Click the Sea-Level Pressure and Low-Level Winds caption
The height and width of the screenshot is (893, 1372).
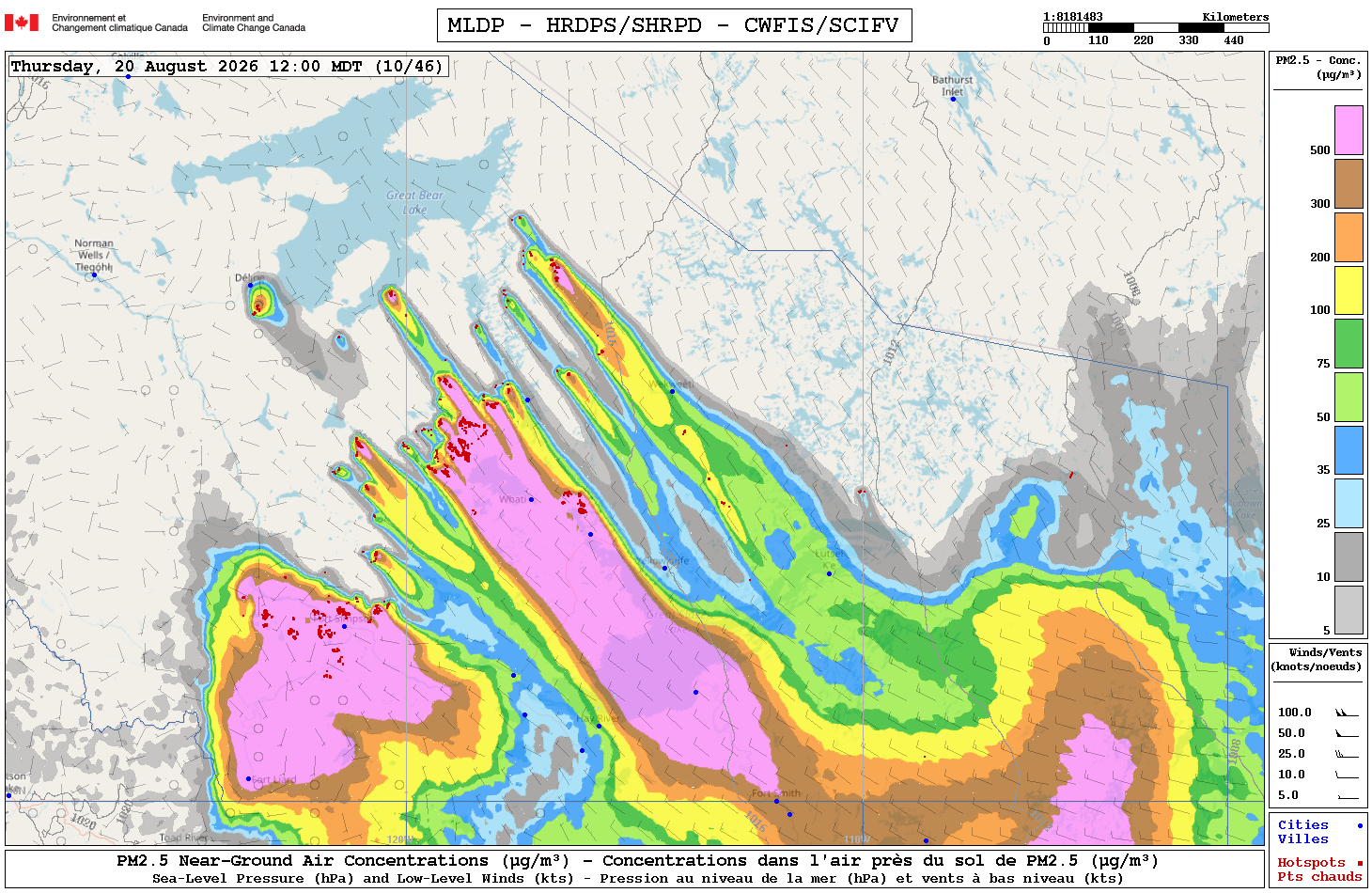tap(637, 879)
